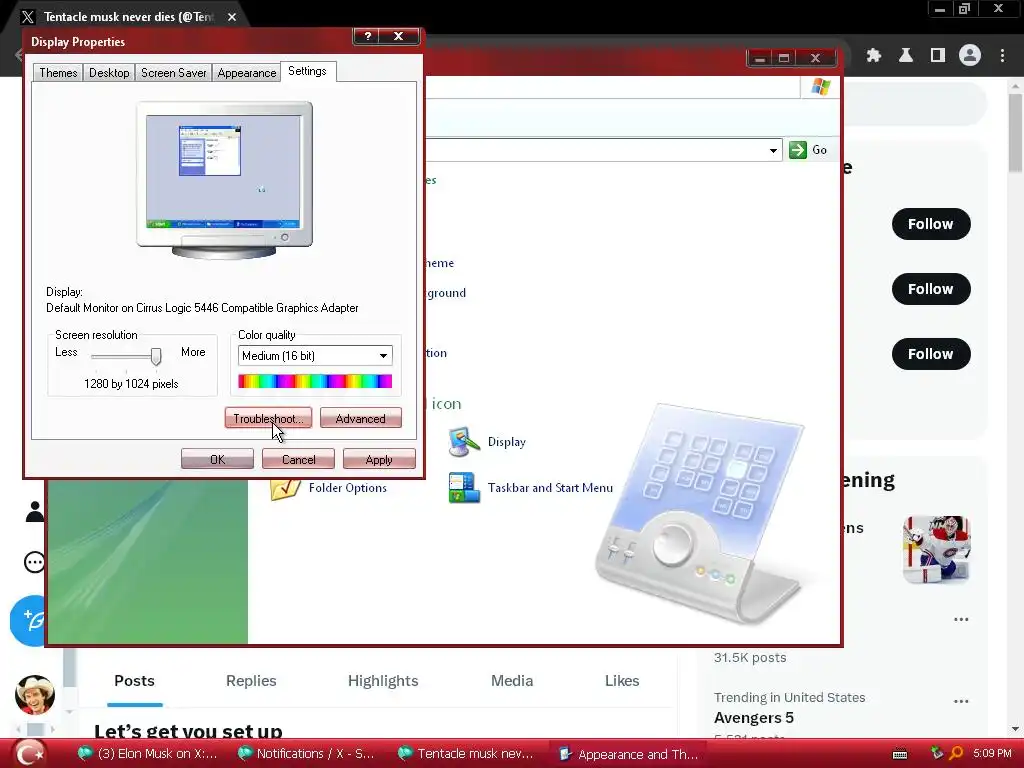Click the first Follow button
1024x768 pixels.
tap(931, 224)
